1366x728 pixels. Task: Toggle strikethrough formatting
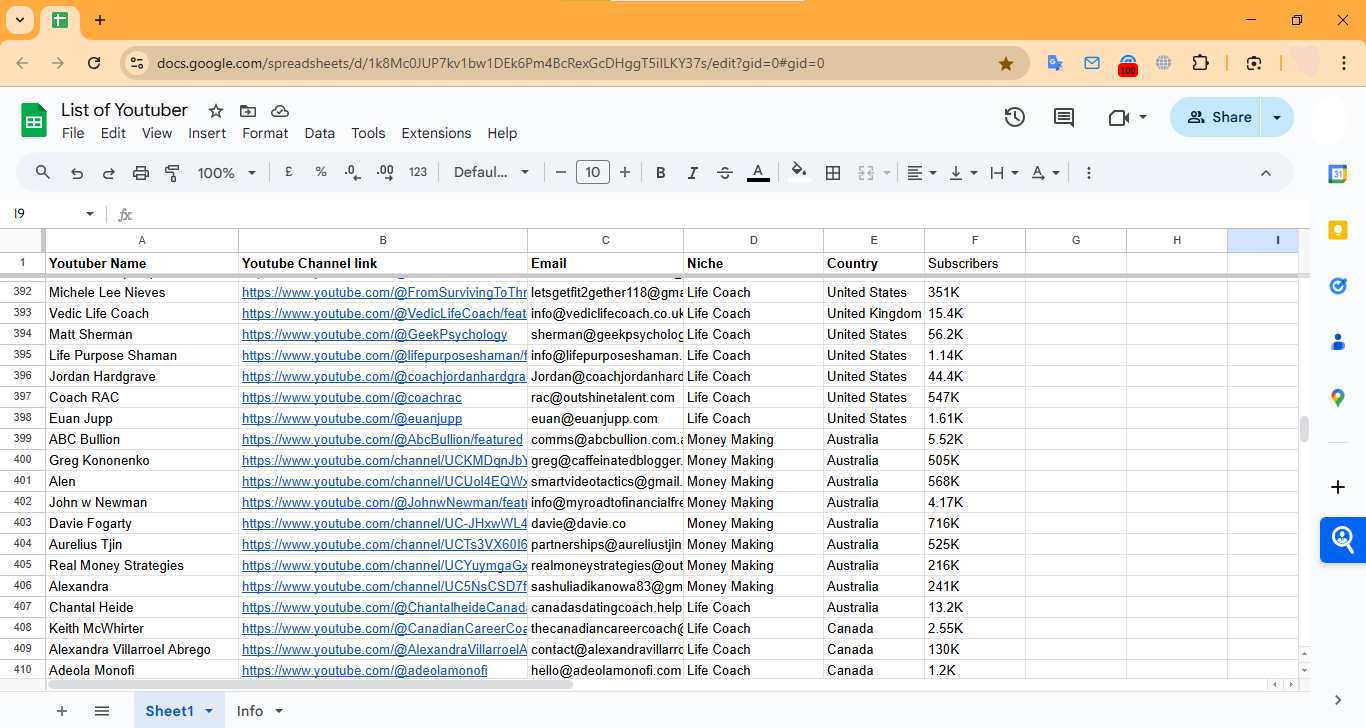coord(725,173)
